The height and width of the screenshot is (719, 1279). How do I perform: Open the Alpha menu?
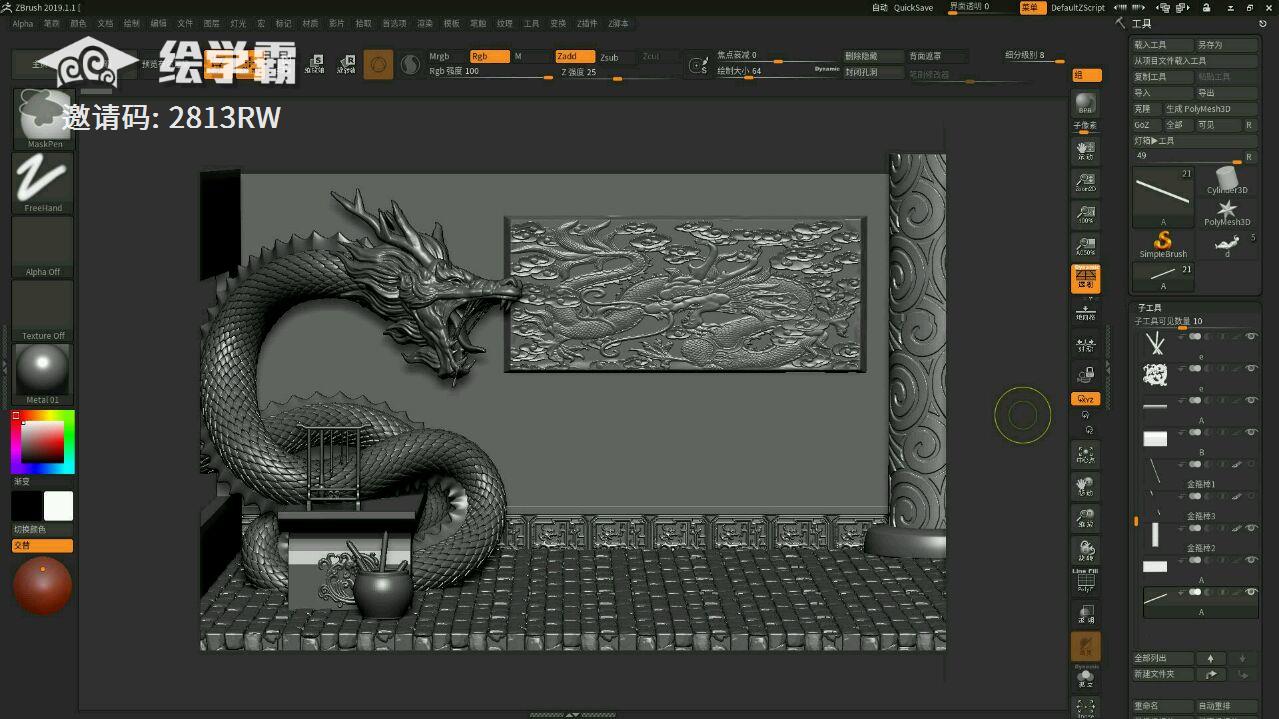[x=22, y=23]
